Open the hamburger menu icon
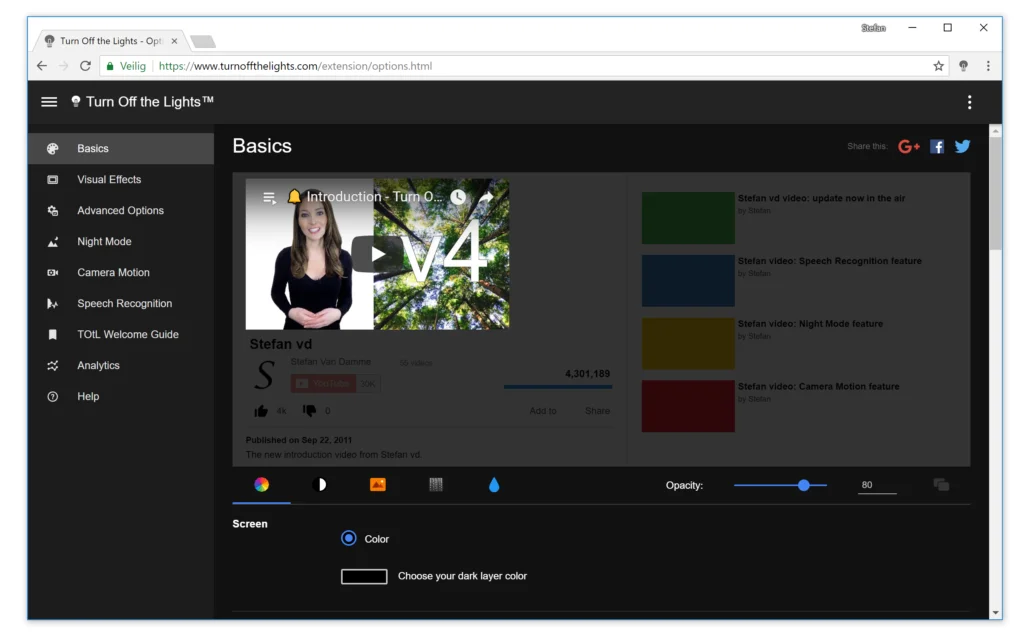 tap(48, 101)
